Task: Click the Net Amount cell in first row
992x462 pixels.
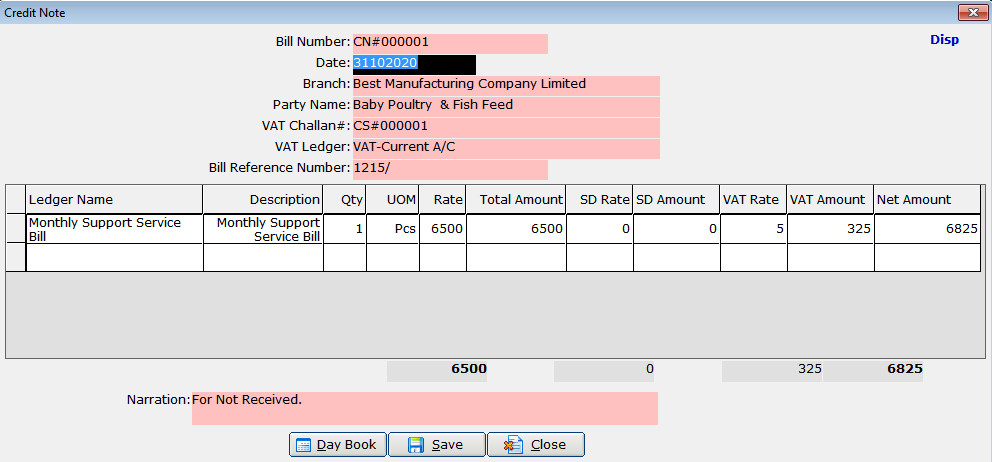Action: 927,229
